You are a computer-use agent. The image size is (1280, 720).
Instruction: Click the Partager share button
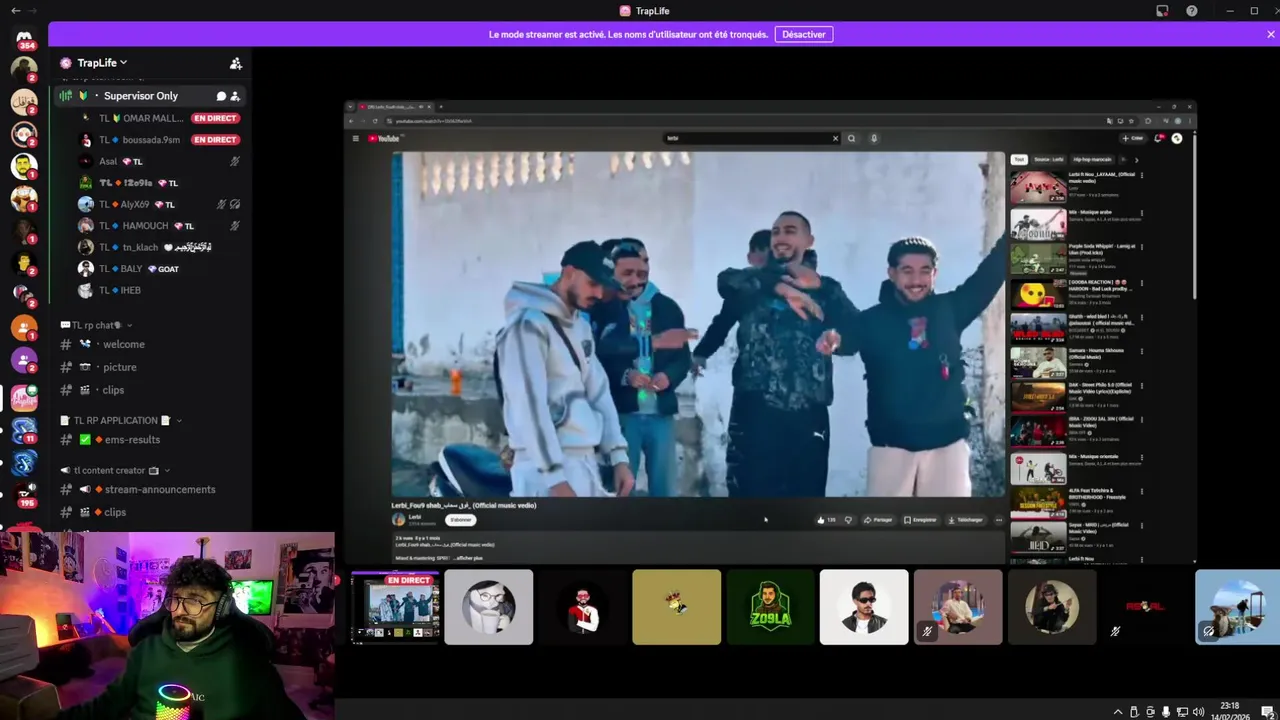879,520
